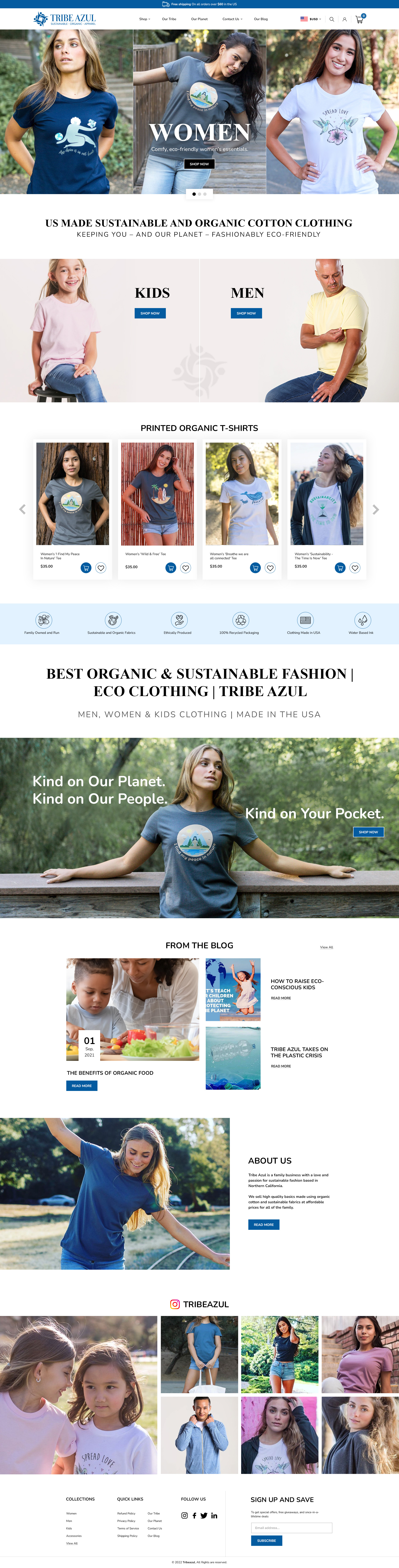The height and width of the screenshot is (1568, 399).
Task: Click the user account icon
Action: coord(344,19)
